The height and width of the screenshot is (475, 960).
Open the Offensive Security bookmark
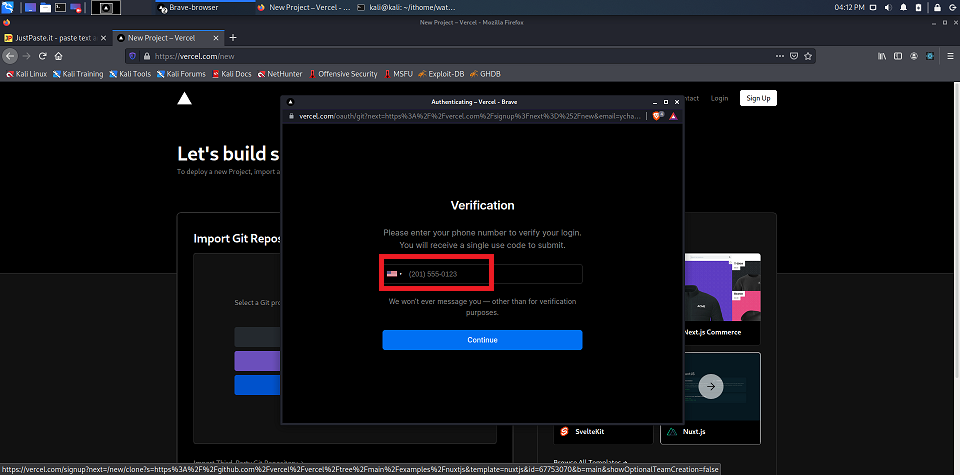pos(343,74)
